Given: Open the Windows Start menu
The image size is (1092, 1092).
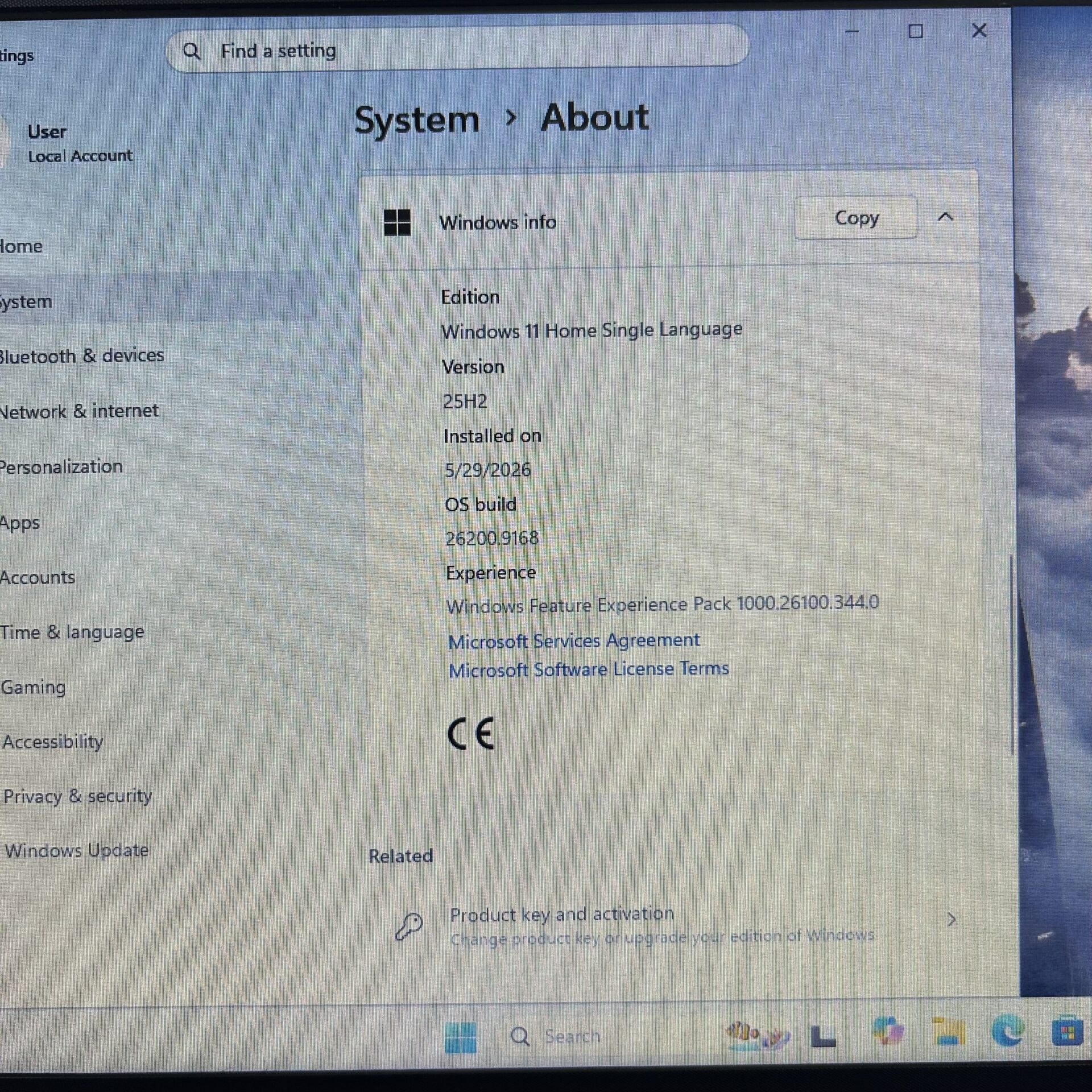Looking at the screenshot, I should coord(460,1037).
